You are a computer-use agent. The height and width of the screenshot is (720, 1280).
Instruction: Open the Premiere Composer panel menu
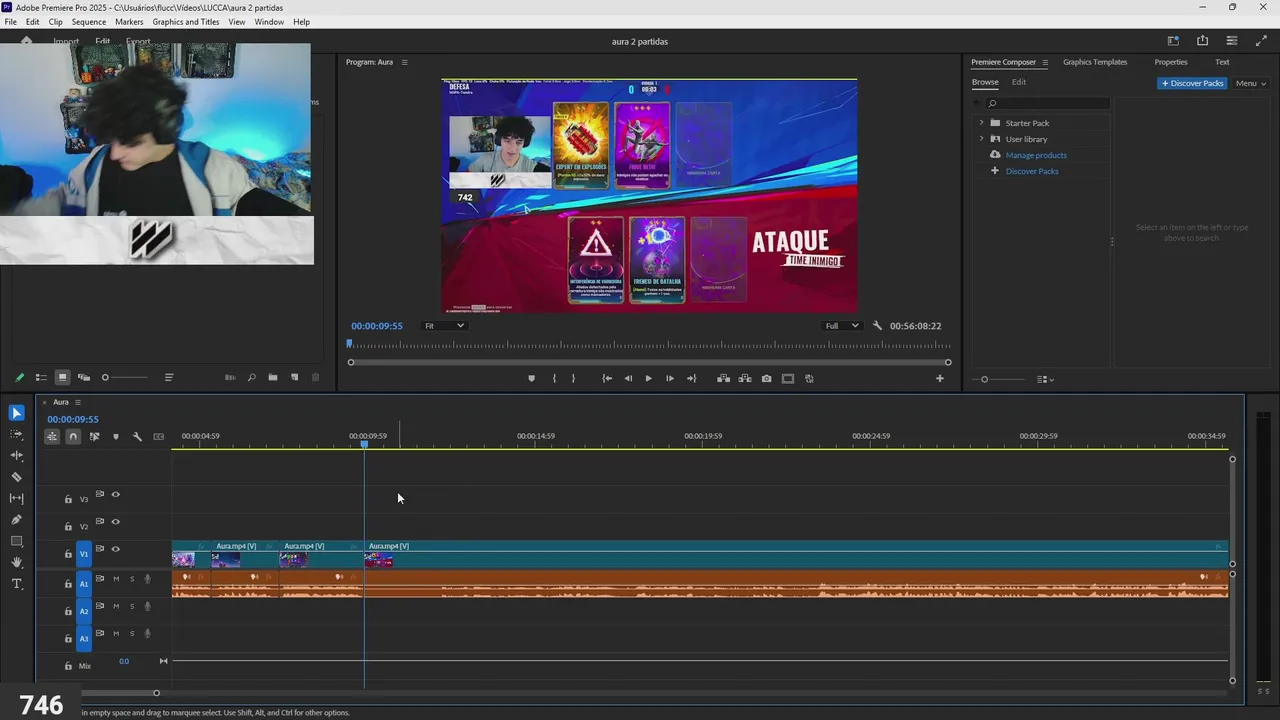pos(1045,62)
